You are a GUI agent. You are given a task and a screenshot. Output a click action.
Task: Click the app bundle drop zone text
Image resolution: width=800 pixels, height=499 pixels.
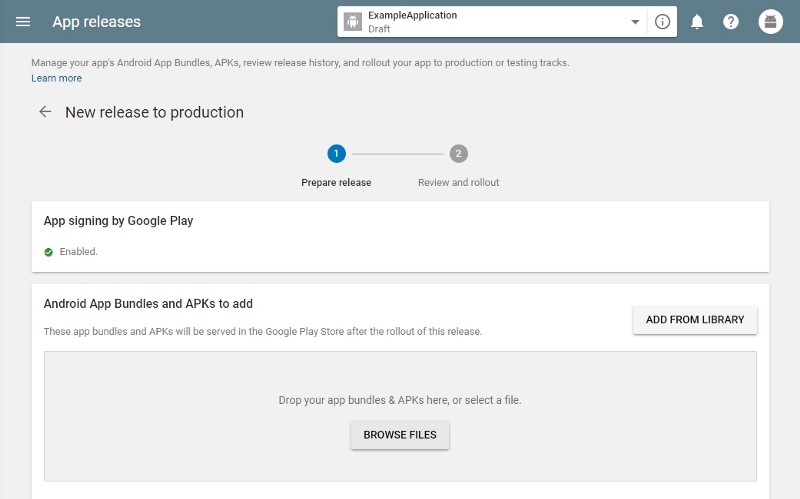pos(400,400)
